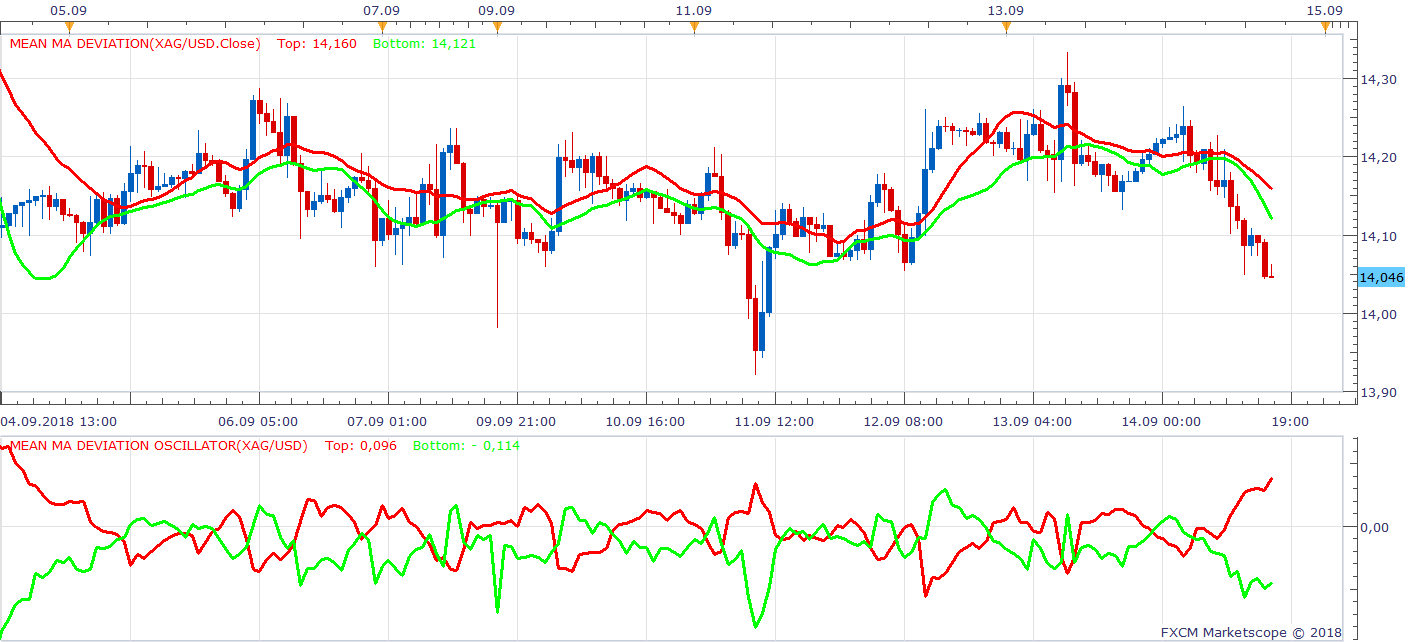Click the '19:00' time axis label
The image size is (1423, 642).
point(1289,422)
